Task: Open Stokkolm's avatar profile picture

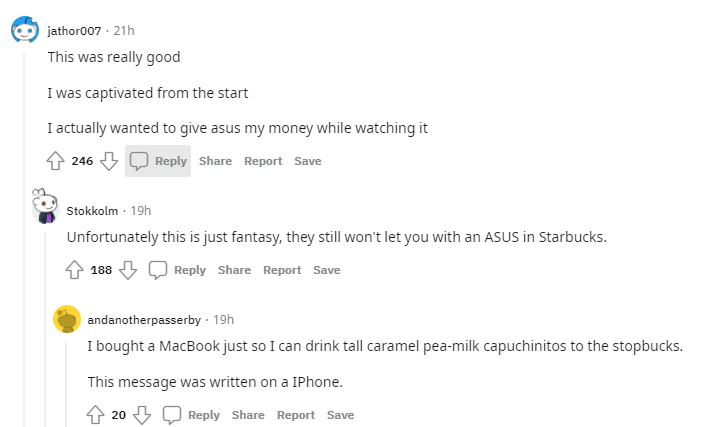Action: click(x=44, y=207)
